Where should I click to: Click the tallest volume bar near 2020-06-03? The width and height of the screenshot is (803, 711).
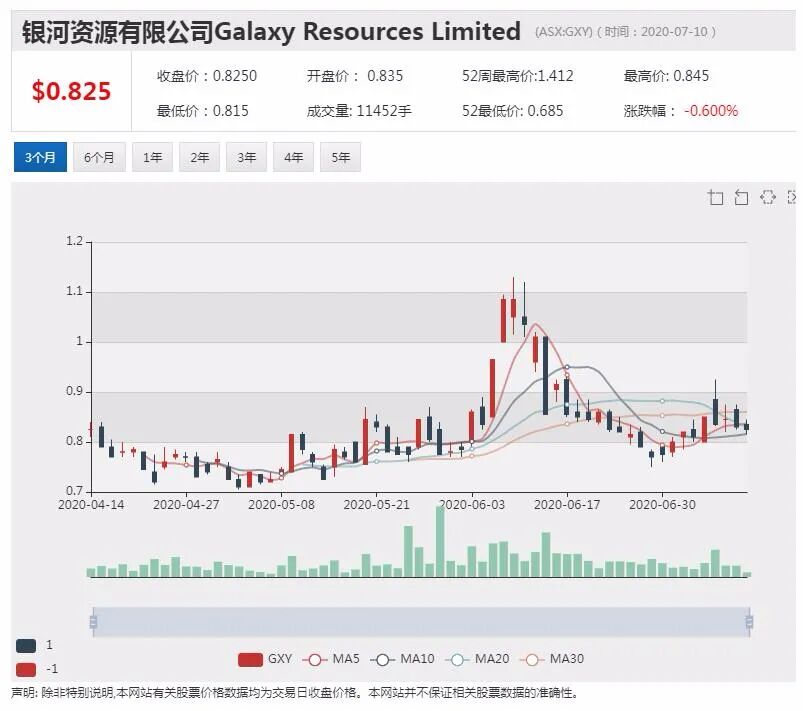click(440, 541)
